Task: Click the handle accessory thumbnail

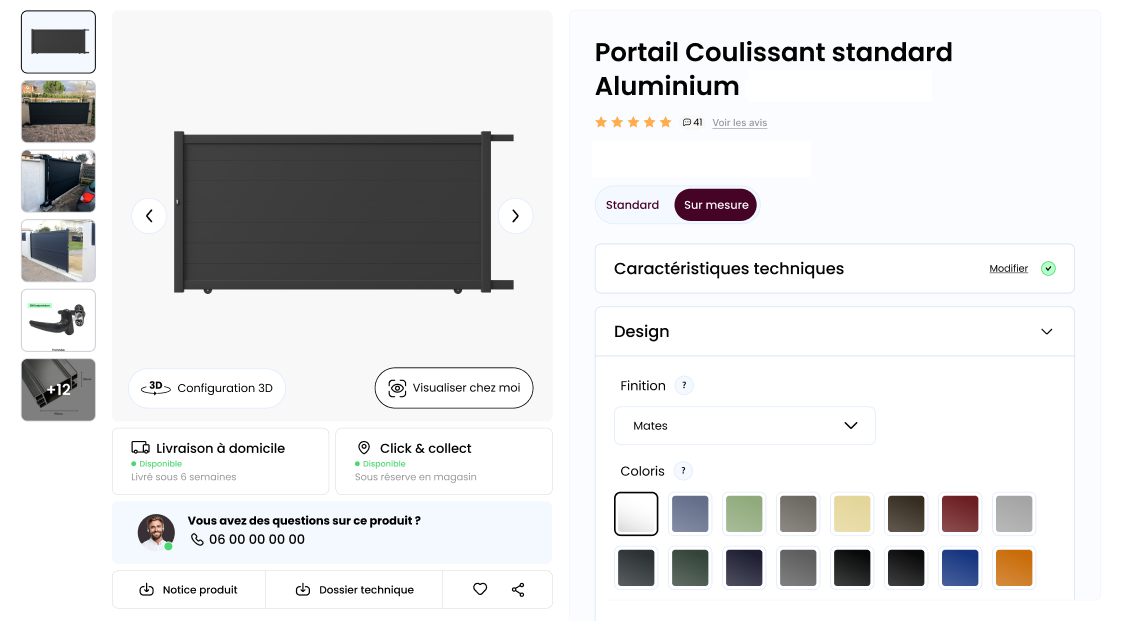Action: [58, 320]
